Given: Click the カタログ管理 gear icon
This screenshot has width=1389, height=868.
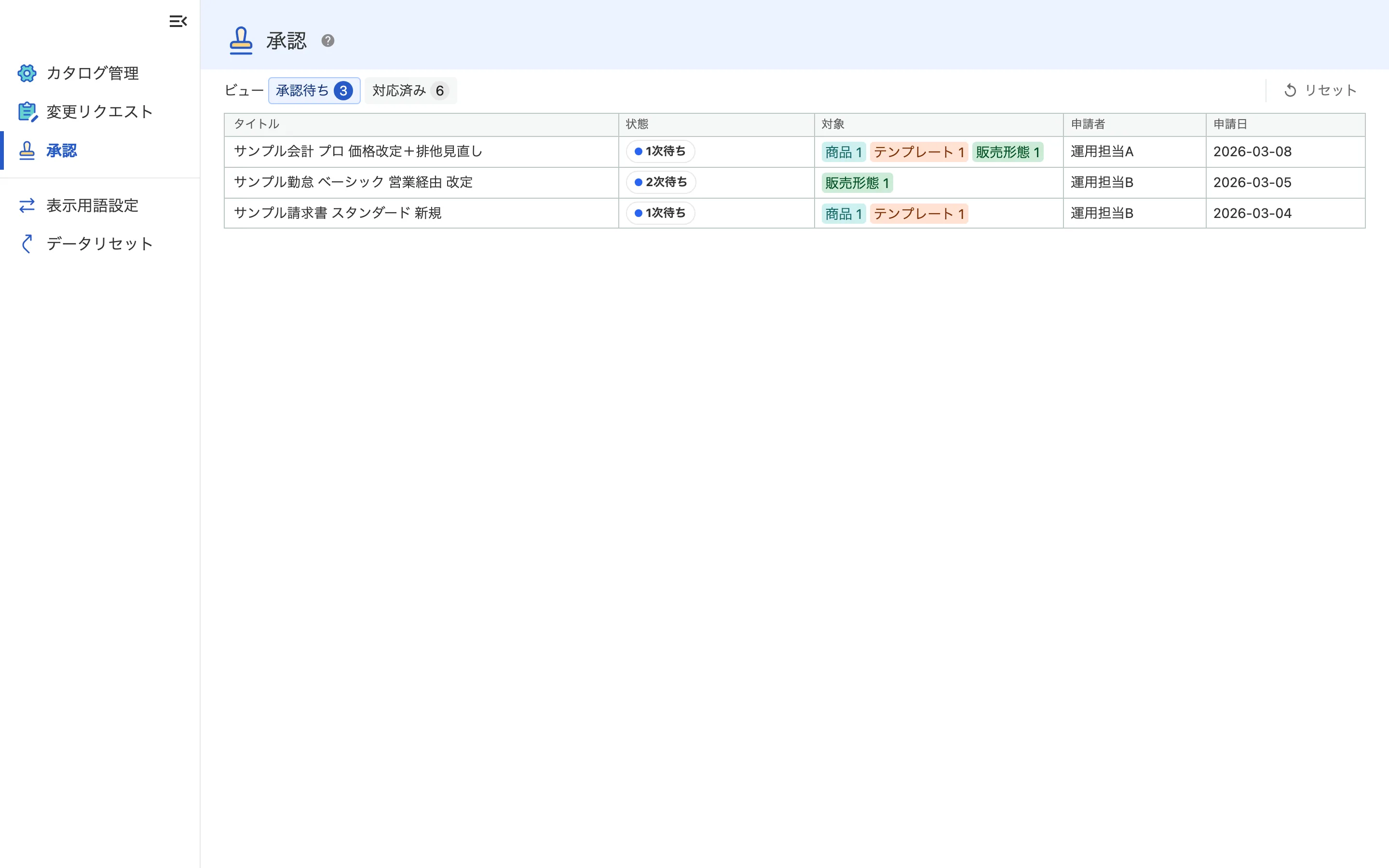Looking at the screenshot, I should pos(27,73).
